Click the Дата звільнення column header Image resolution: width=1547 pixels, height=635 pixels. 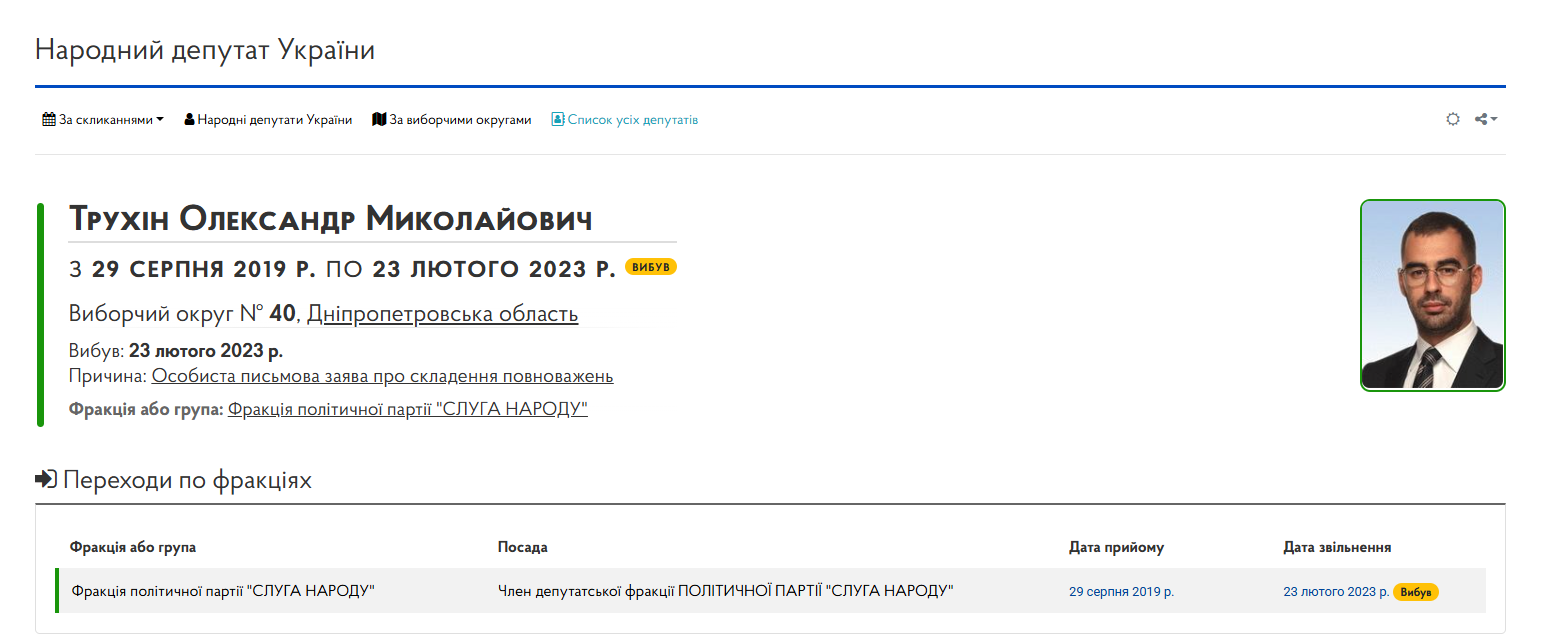click(1337, 547)
